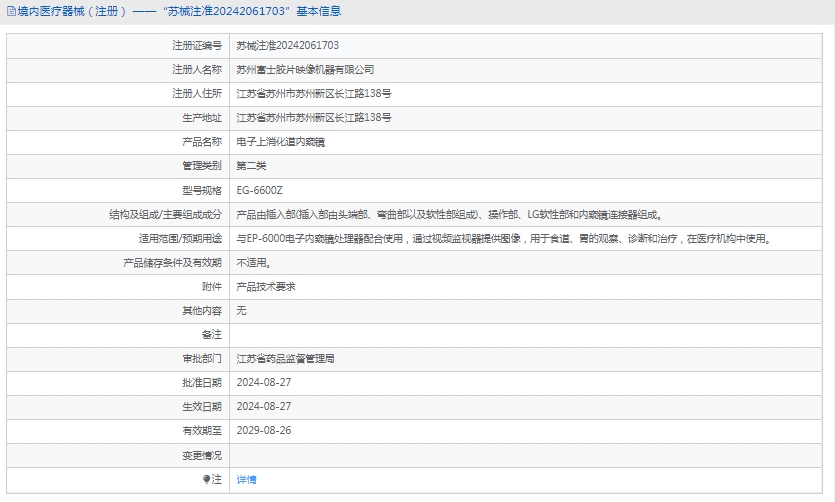This screenshot has width=835, height=502.
Task: Click the management category value 第二类
Action: pos(251,166)
